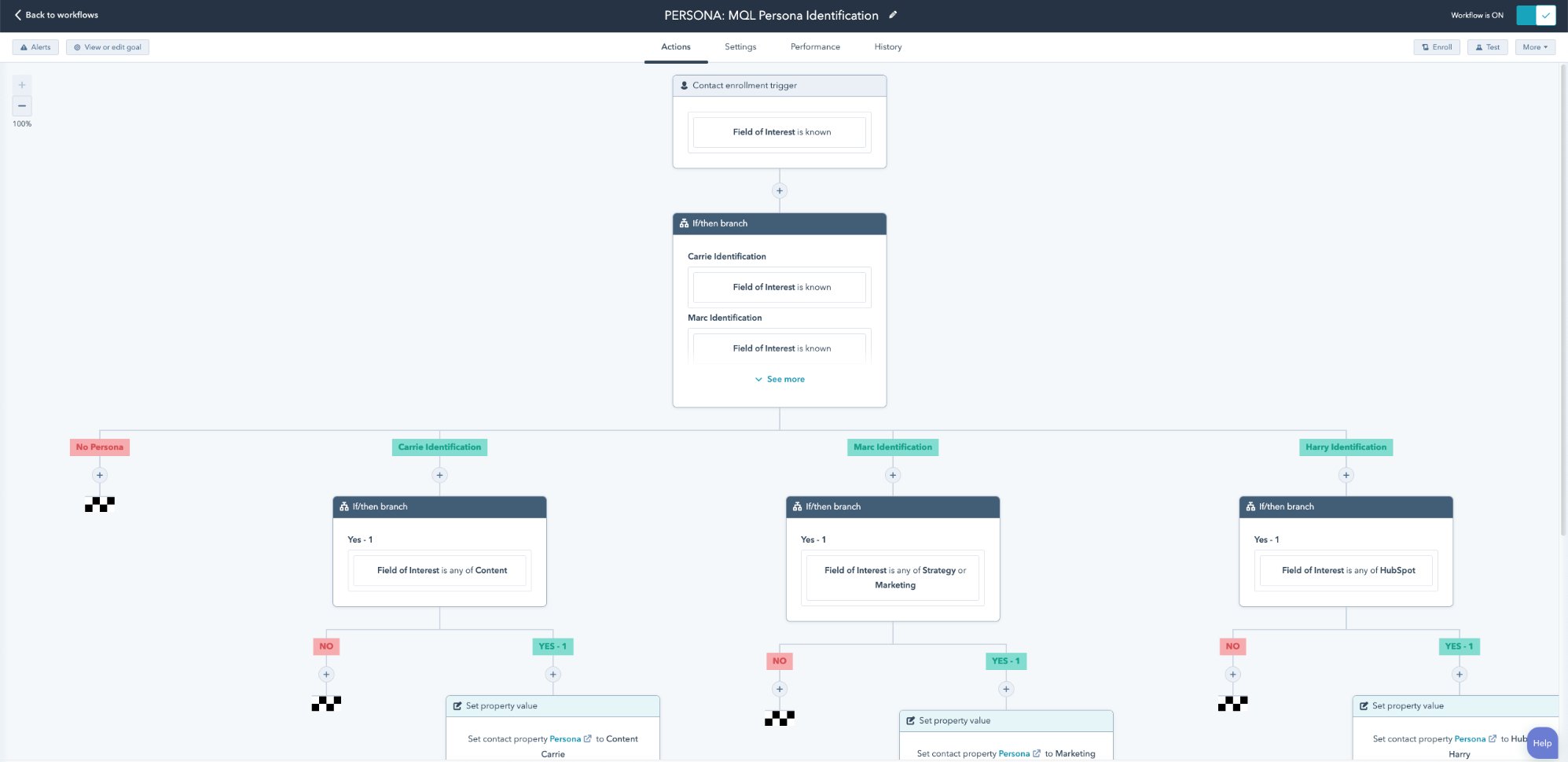
Task: Open the Carrie if/then branch header
Action: (x=439, y=506)
